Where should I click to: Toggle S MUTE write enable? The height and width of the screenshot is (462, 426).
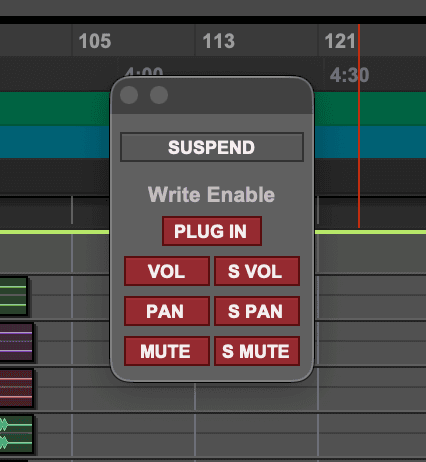tap(257, 351)
